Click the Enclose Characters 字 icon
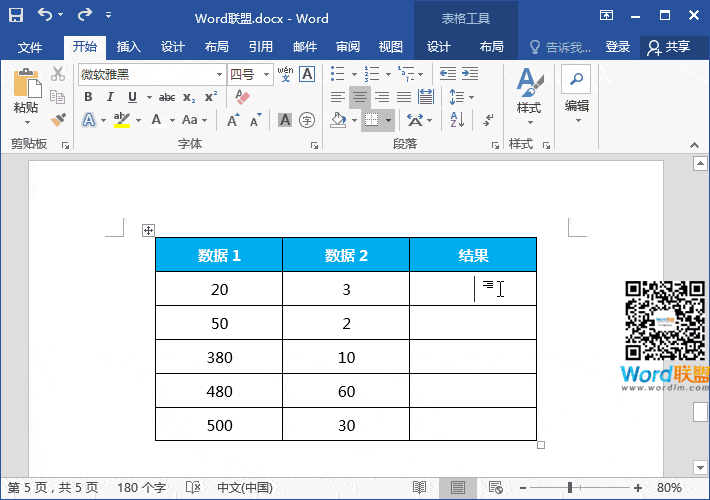This screenshot has width=710, height=500. click(x=307, y=120)
